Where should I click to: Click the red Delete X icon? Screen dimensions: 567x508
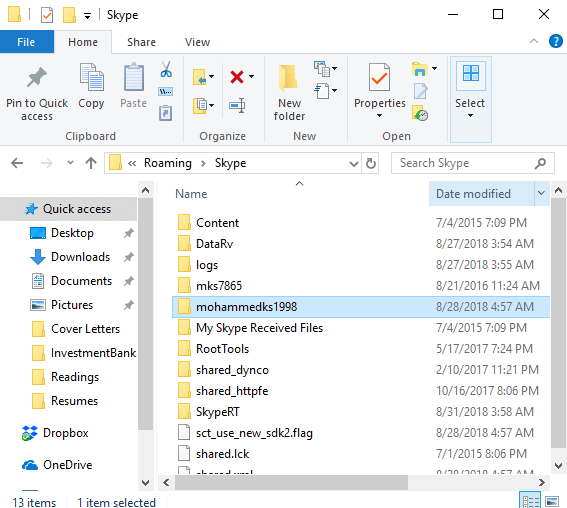237,77
